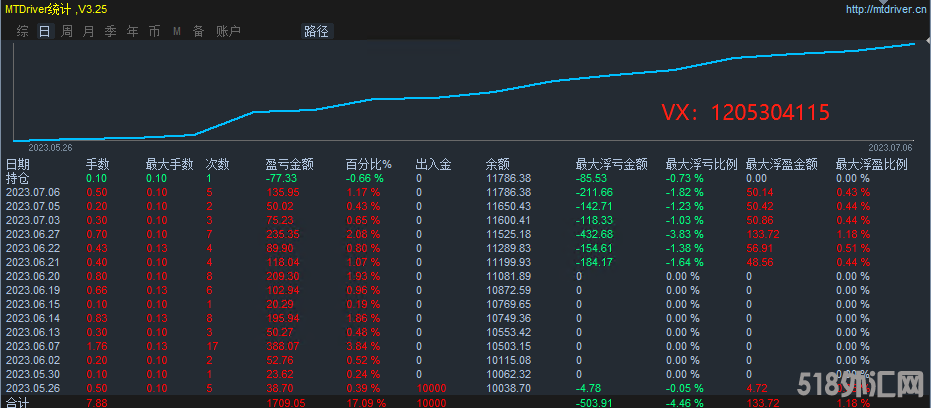This screenshot has height=408, width=931.
Task: Select the 年 yearly statistics tab
Action: pos(132,31)
